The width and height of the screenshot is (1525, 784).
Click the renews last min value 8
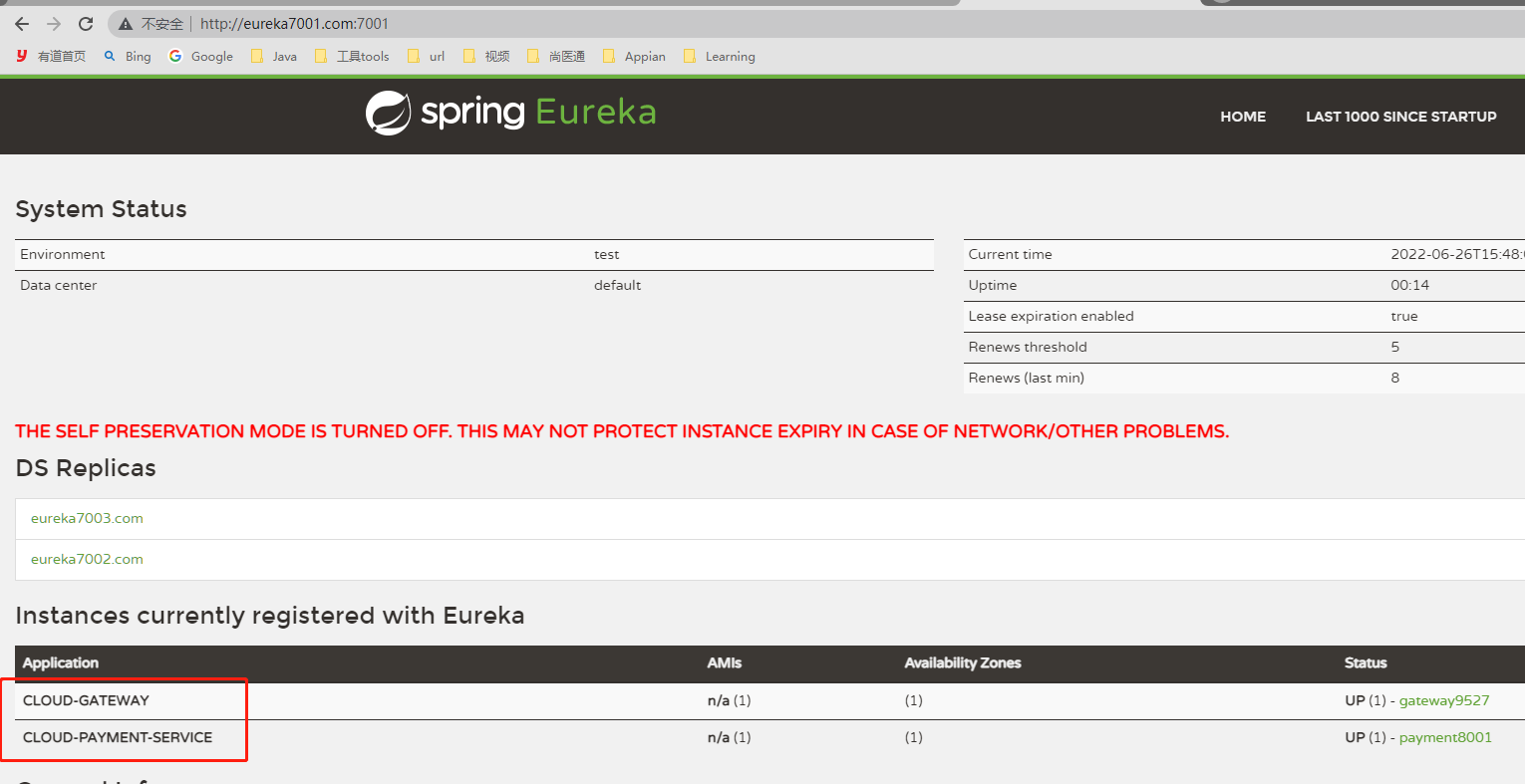pos(1395,378)
